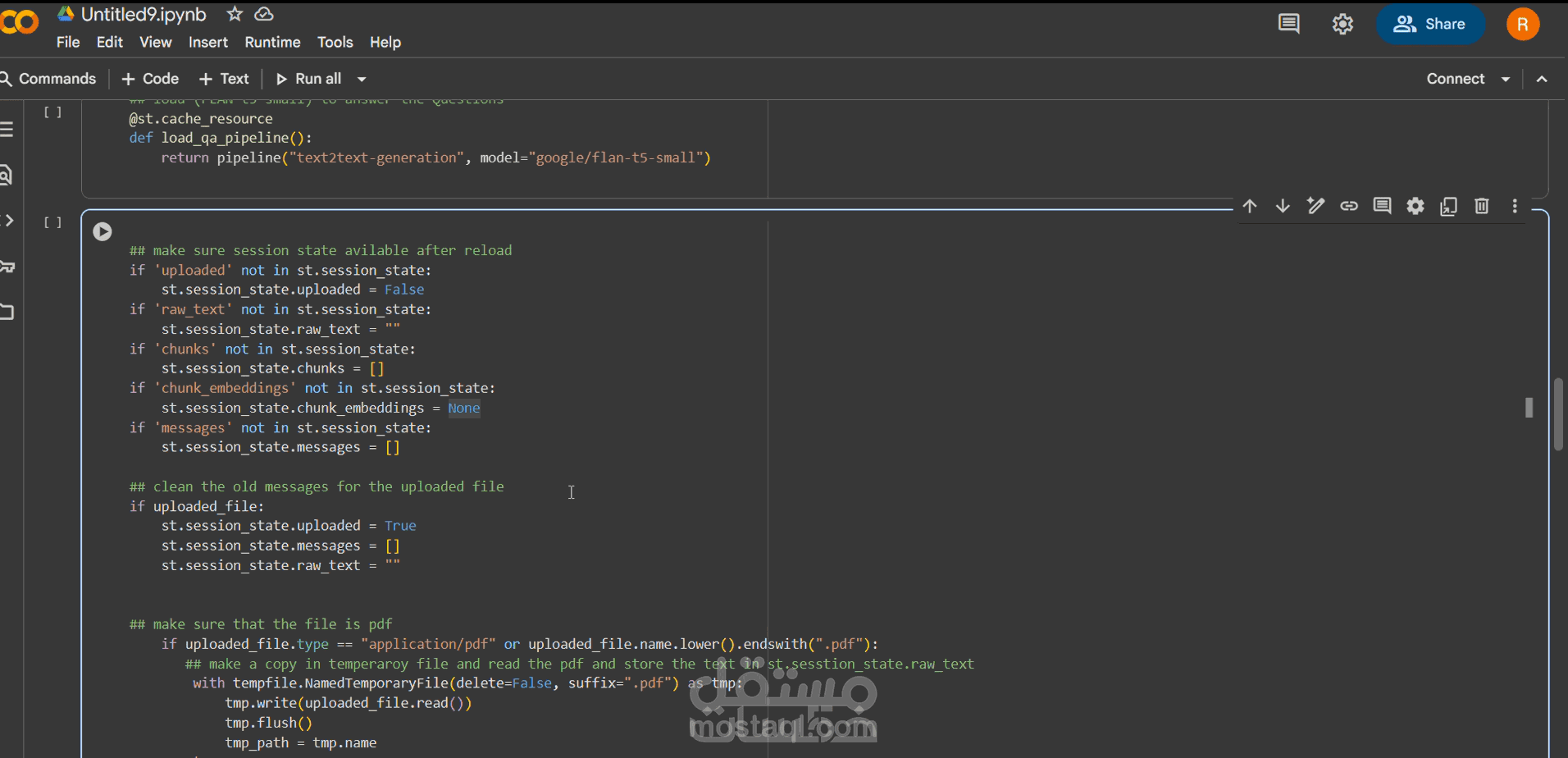Click "google/flan-t5-small" model string
Screen dimensions: 1568x758
619,158
